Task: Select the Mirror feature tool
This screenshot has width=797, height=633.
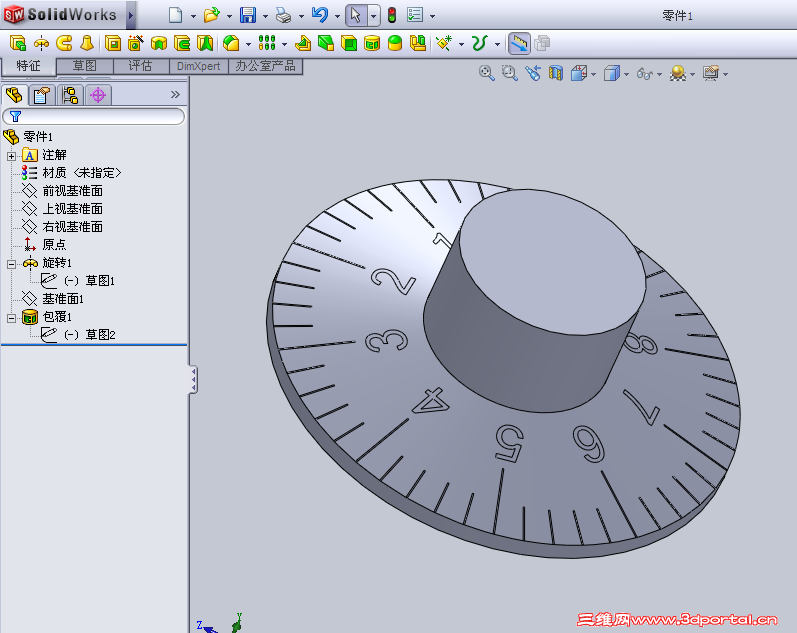Action: tap(418, 43)
